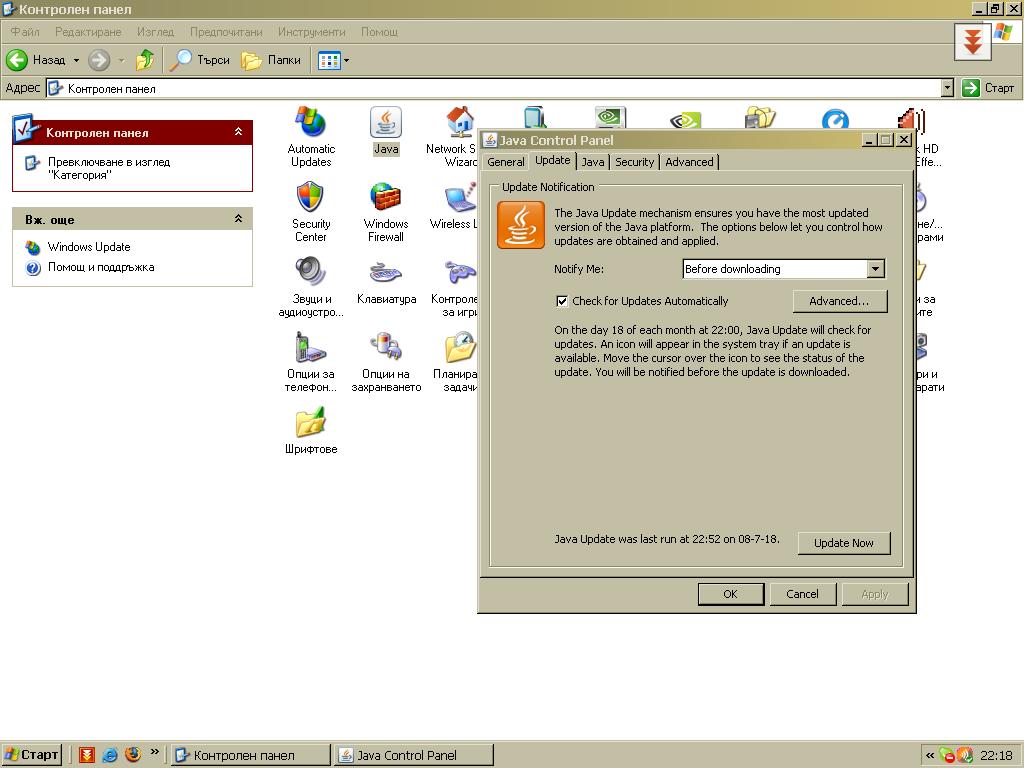Image resolution: width=1024 pixels, height=768 pixels.
Task: Open the Wireless network setup icon
Action: click(454, 206)
